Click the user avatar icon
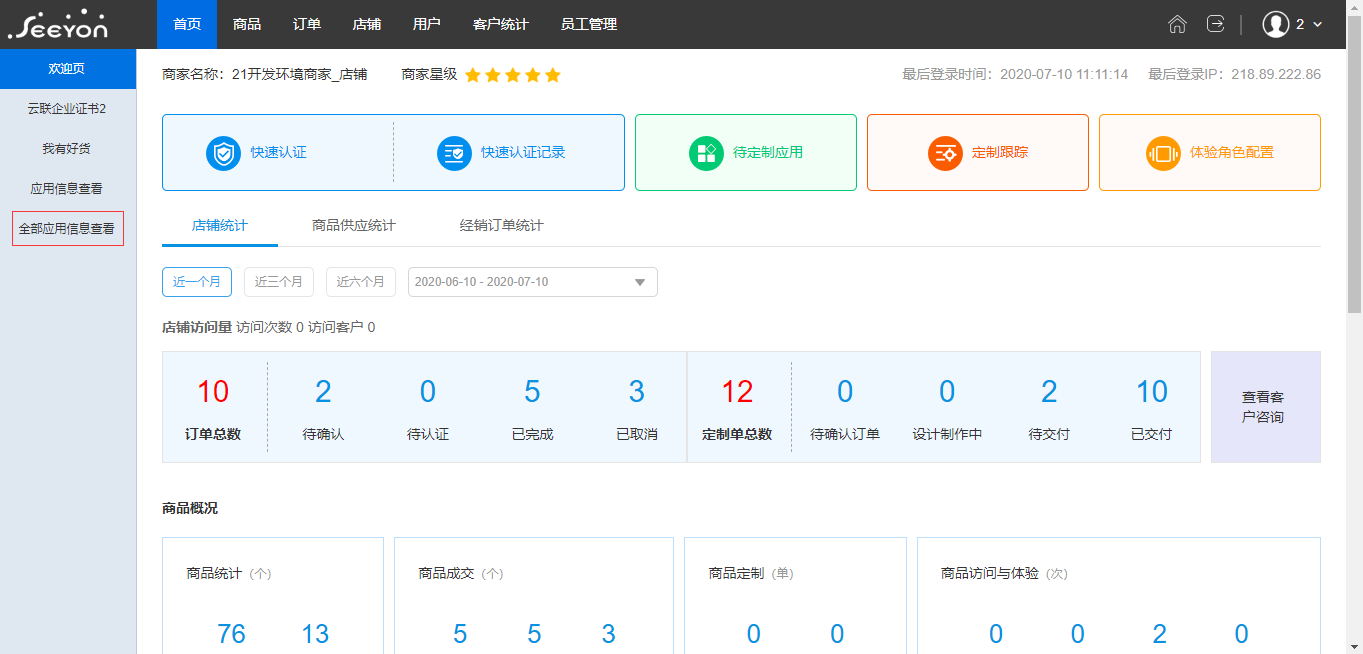Image resolution: width=1363 pixels, height=654 pixels. (1275, 24)
